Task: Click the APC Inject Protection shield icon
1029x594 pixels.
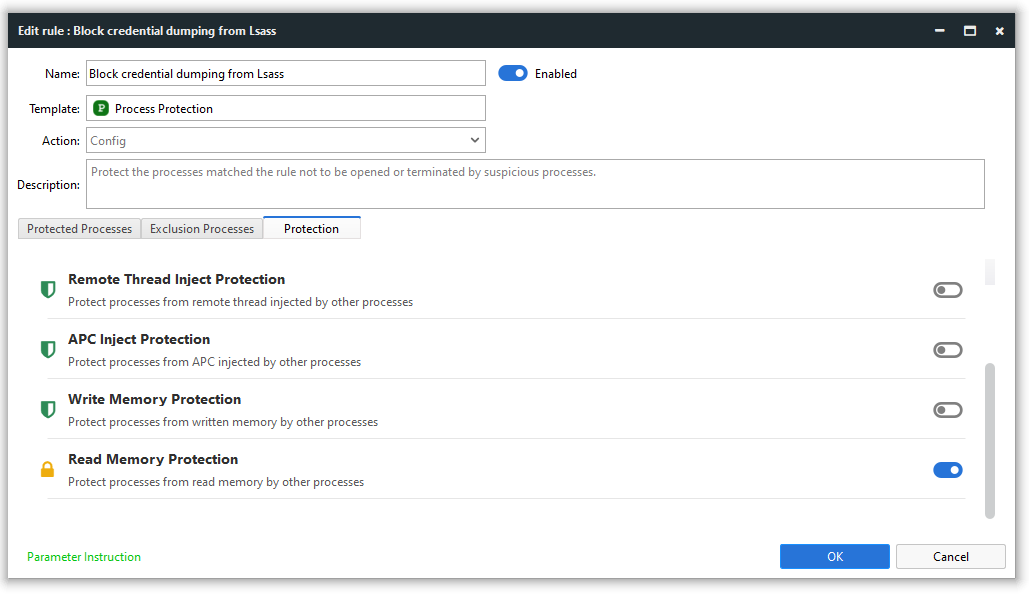Action: point(47,350)
